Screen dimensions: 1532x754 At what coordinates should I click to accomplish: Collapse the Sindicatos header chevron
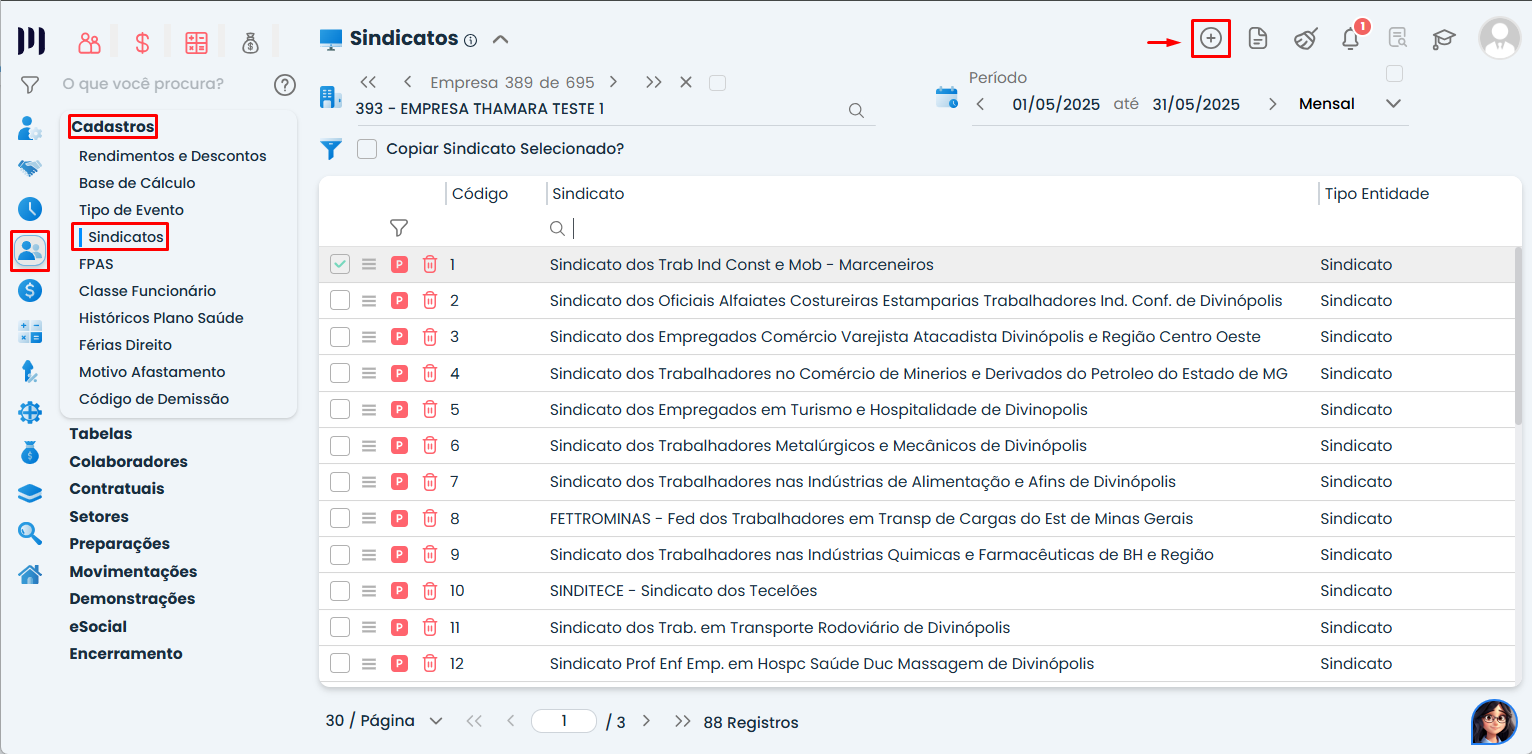coord(501,40)
